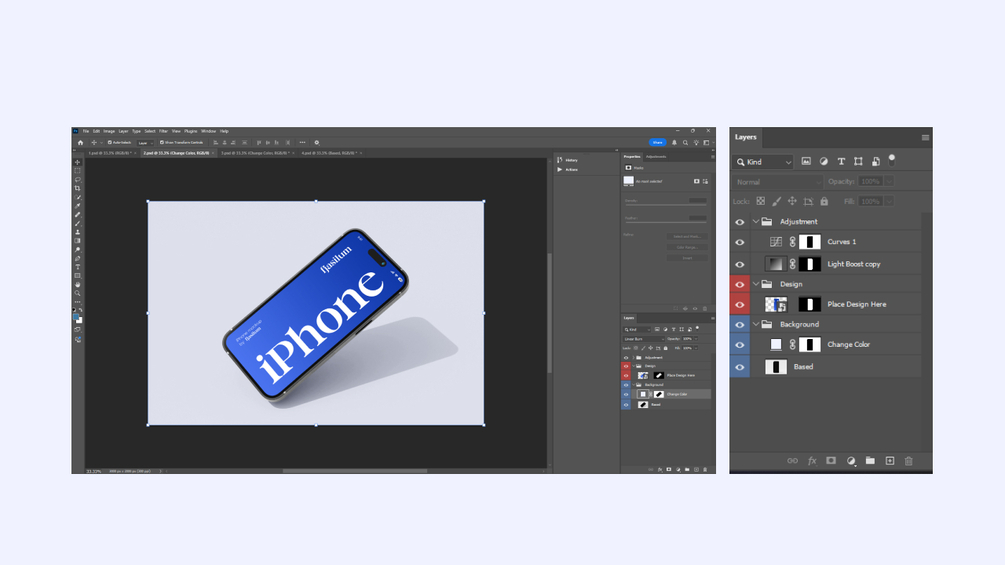Click lock transparent pixels icon in enlarged Layers panel
Screen dimensions: 1005x565
[x=760, y=201]
